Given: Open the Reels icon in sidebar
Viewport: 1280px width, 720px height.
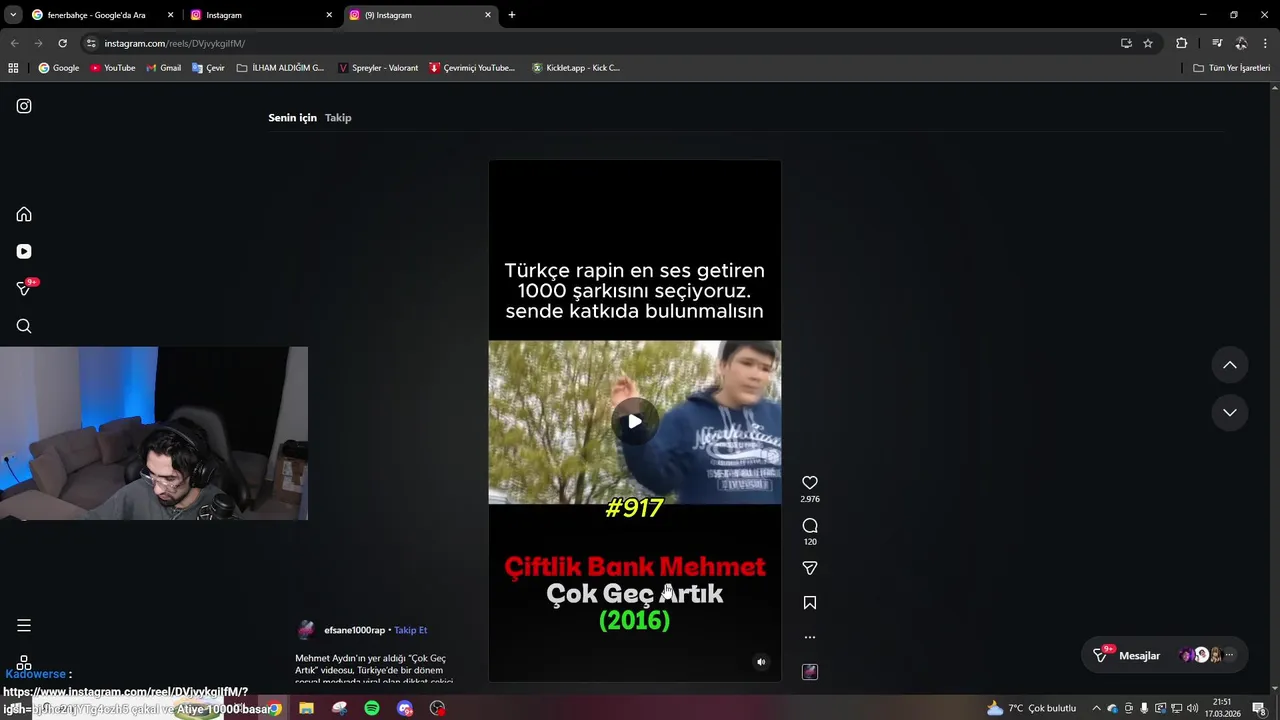Looking at the screenshot, I should click(24, 251).
